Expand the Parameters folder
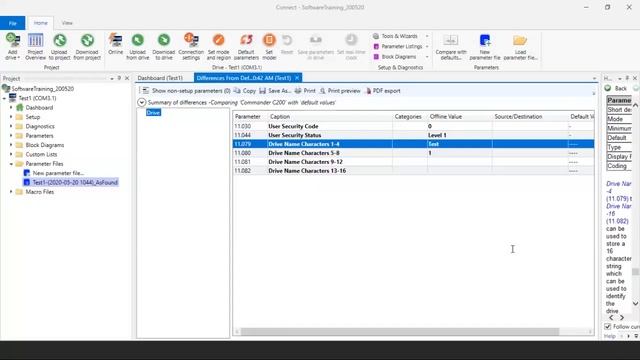Screen dimensions: 640x360 (11, 136)
